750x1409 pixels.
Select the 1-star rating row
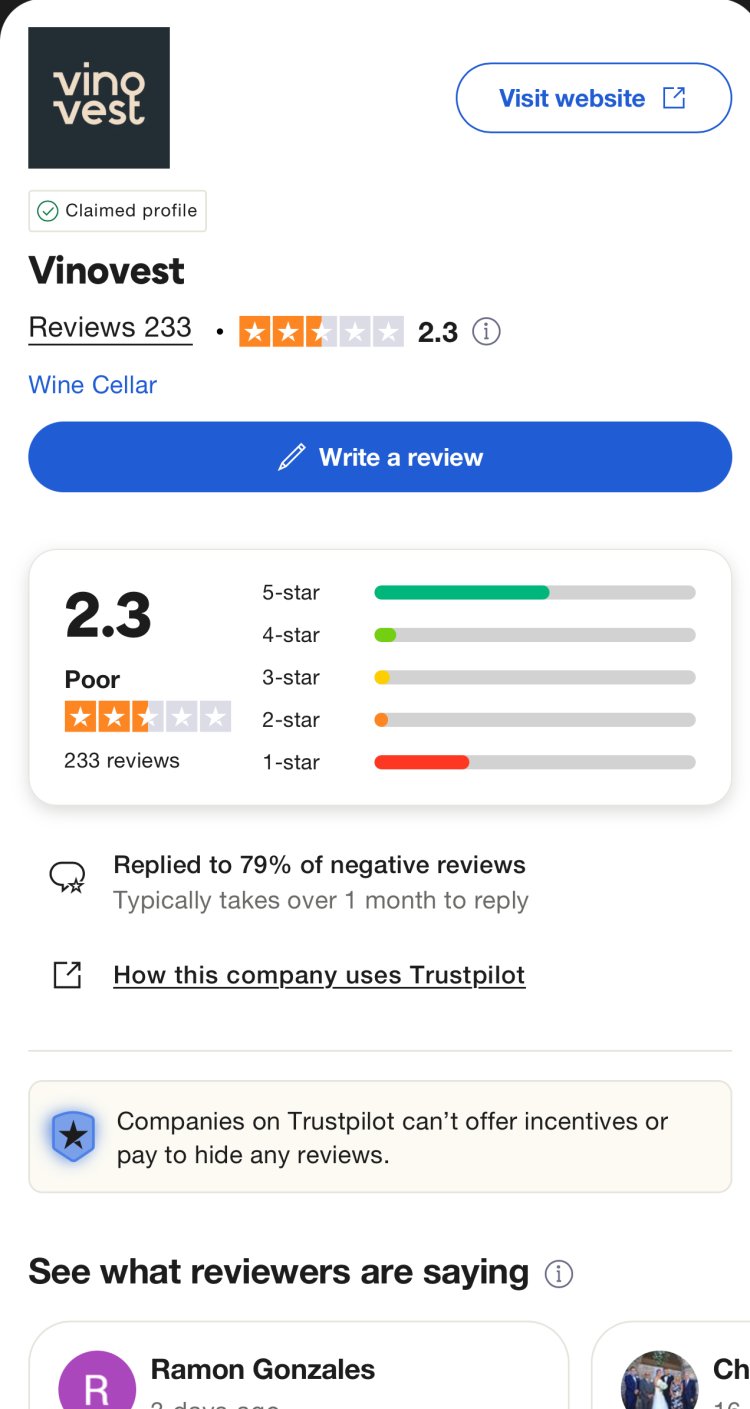(290, 762)
